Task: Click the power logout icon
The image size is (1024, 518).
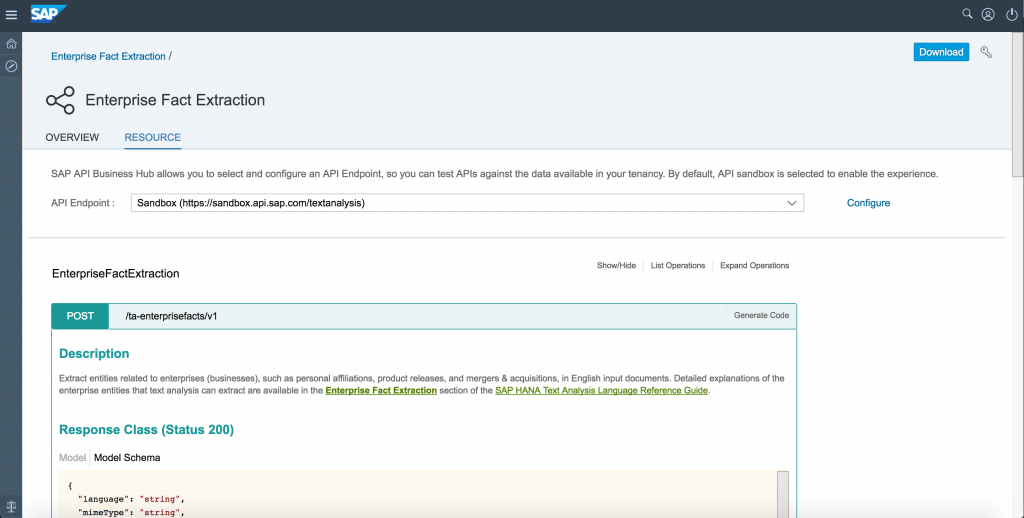Action: [x=1012, y=14]
